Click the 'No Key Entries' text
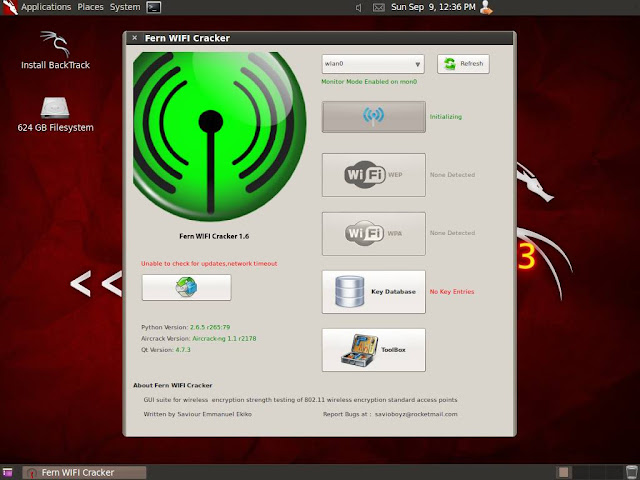640x480 pixels. (452, 292)
